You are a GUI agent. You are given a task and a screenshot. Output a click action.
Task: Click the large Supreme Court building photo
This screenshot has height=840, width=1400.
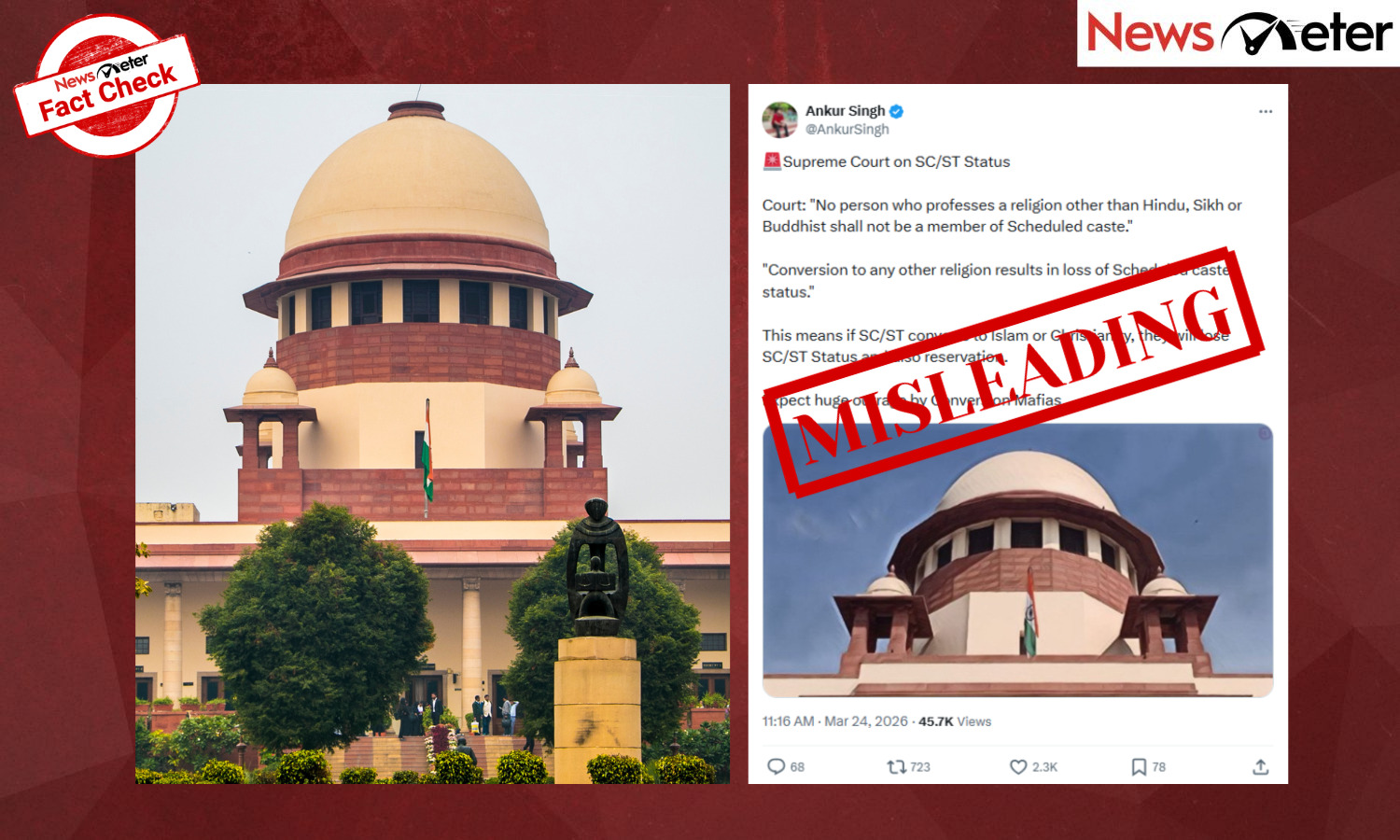point(432,434)
